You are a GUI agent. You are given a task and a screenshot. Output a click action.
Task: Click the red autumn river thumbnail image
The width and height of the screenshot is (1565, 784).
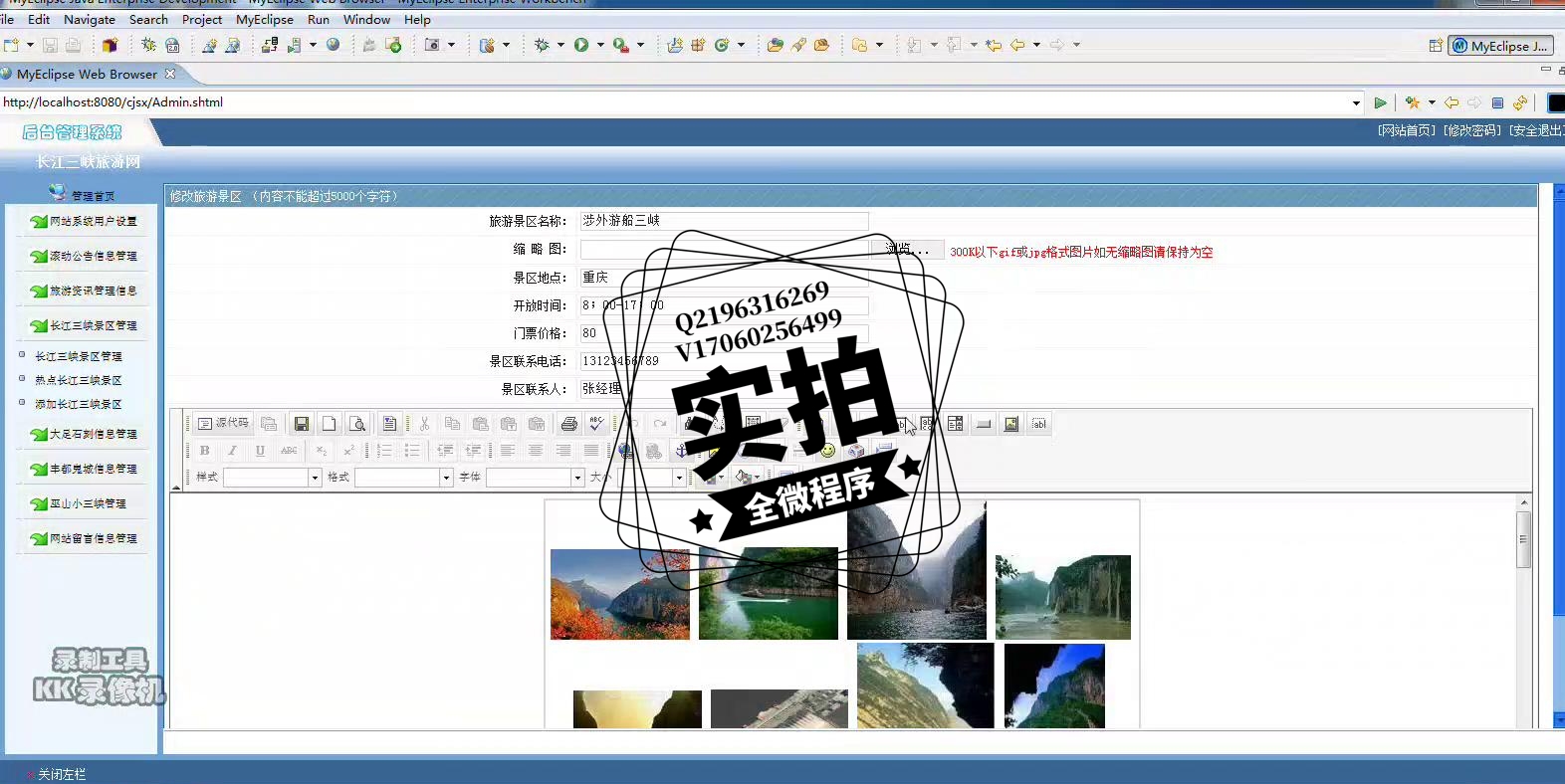pos(620,594)
